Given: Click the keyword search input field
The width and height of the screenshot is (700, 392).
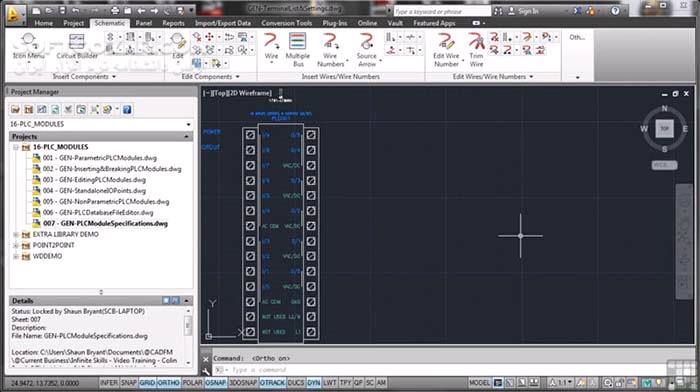Looking at the screenshot, I should click(442, 11).
